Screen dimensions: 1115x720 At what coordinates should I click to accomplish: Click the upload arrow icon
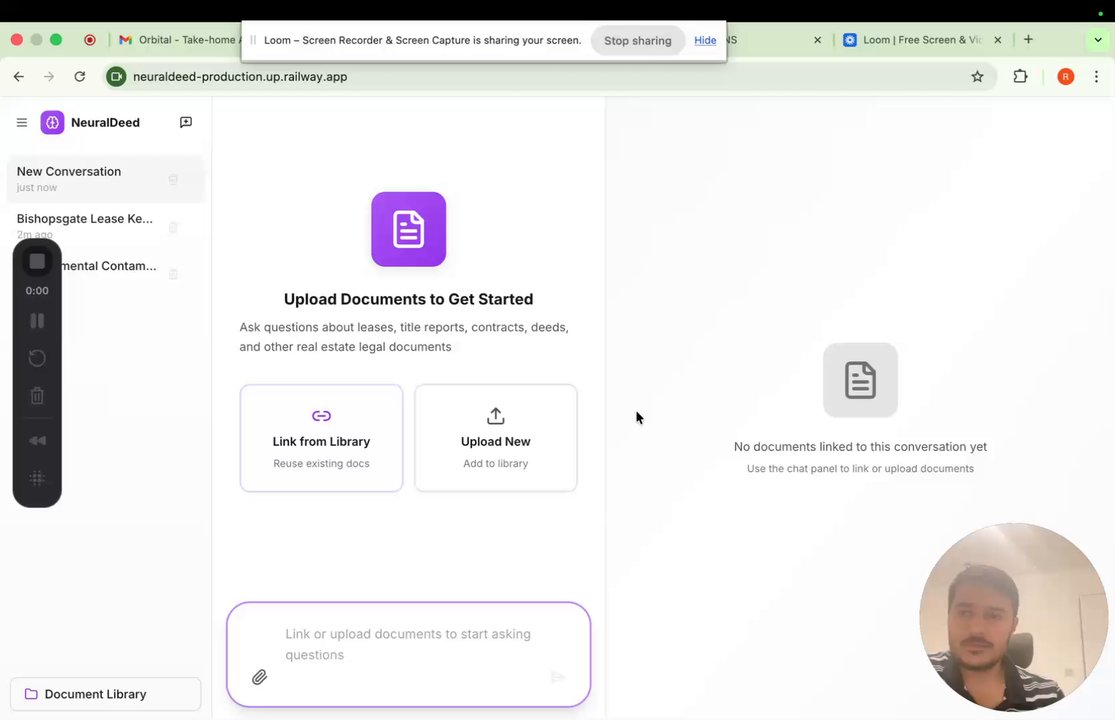coord(496,416)
